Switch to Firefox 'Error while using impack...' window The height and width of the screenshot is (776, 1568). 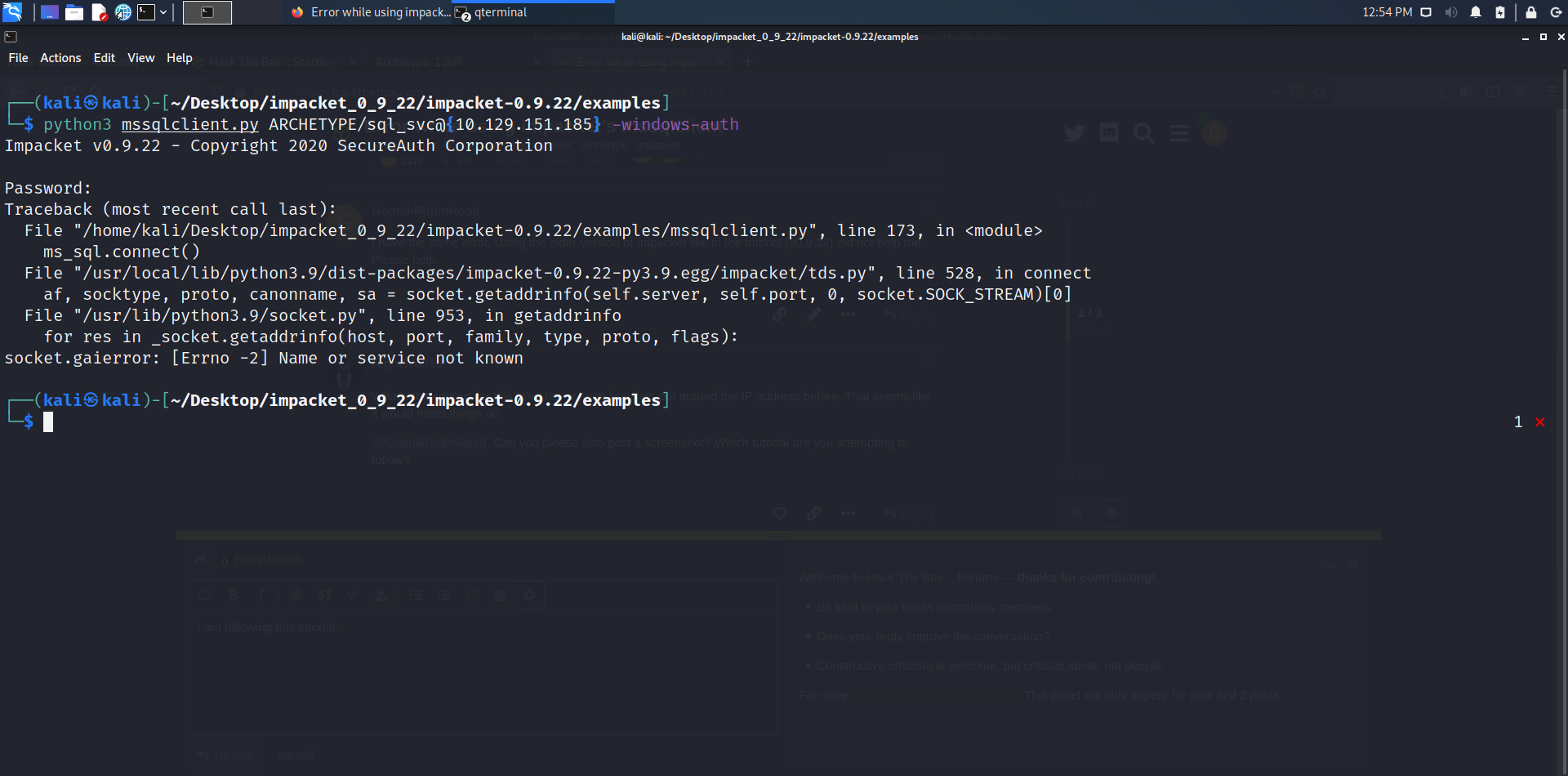tap(371, 12)
